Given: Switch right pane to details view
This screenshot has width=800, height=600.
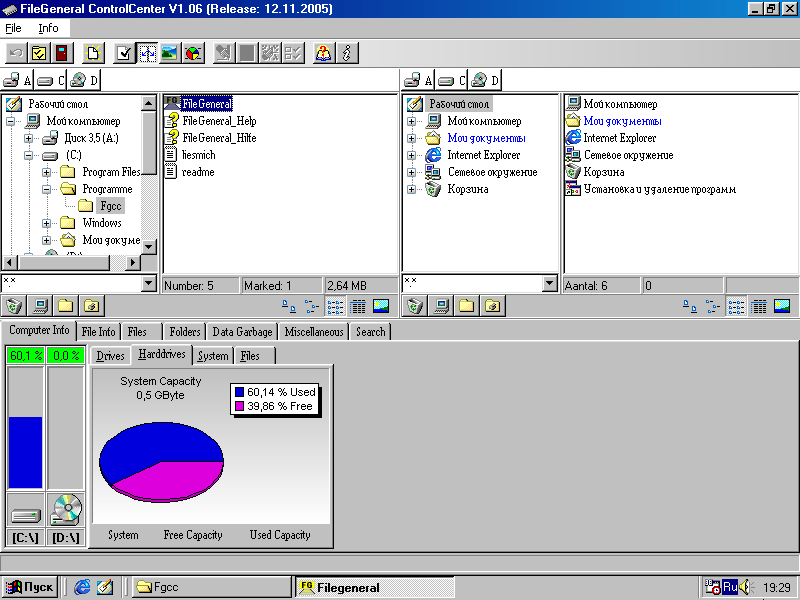Looking at the screenshot, I should pos(759,306).
